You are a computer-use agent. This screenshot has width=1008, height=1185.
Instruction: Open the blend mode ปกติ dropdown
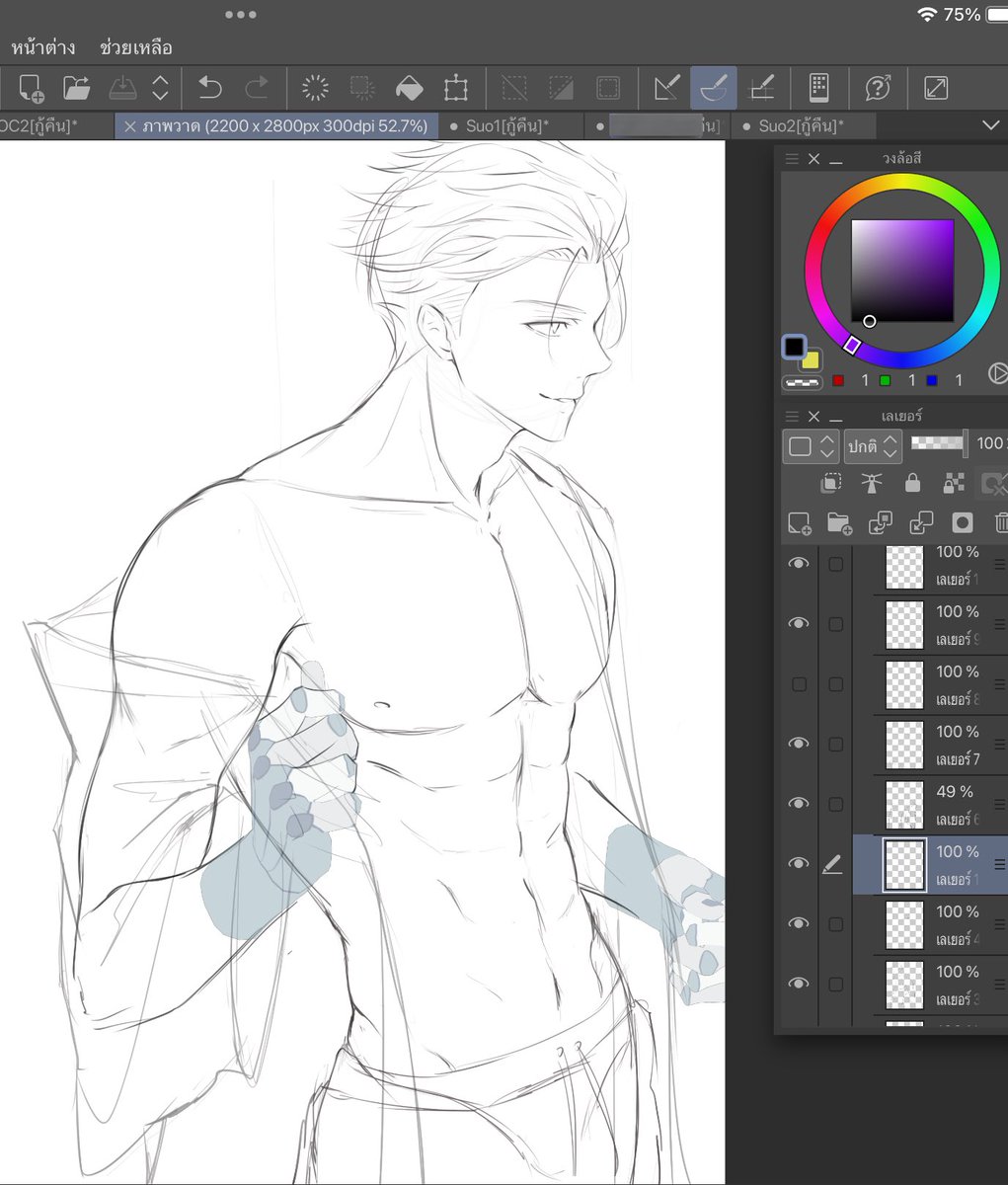pos(873,446)
